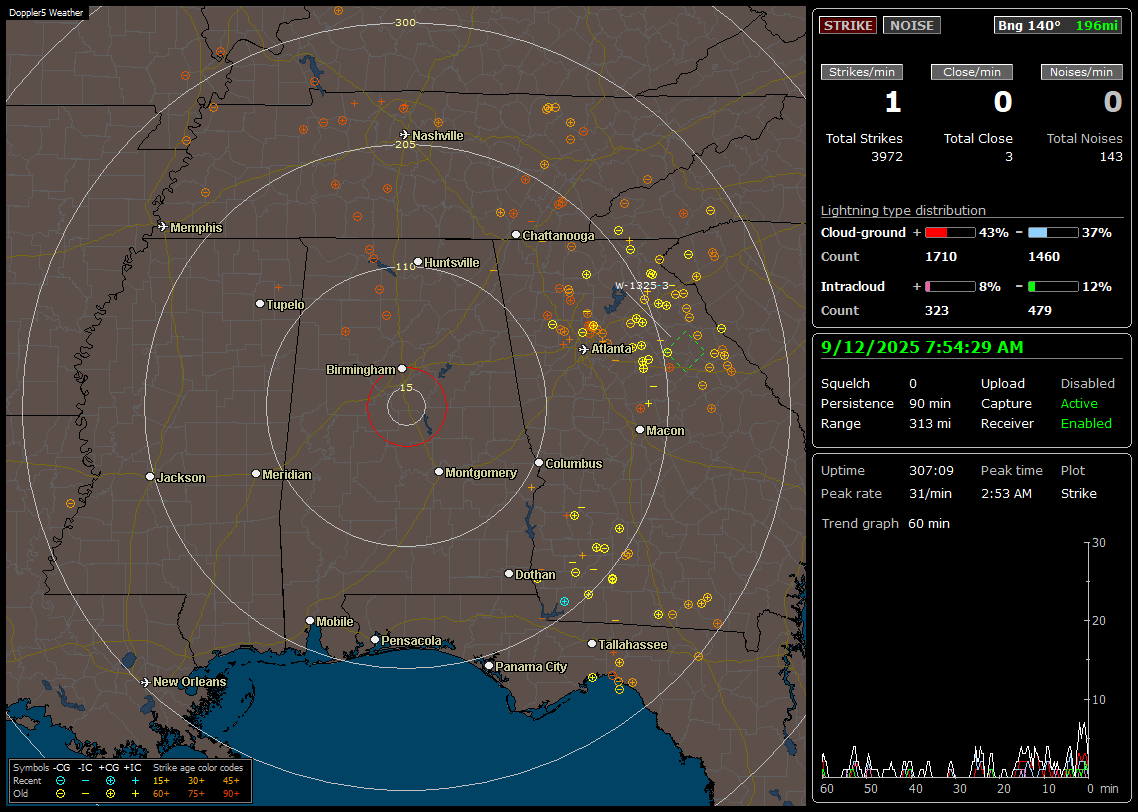This screenshot has height=812, width=1138.
Task: Click the Old +CG yellow legend symbol
Action: pos(110,794)
